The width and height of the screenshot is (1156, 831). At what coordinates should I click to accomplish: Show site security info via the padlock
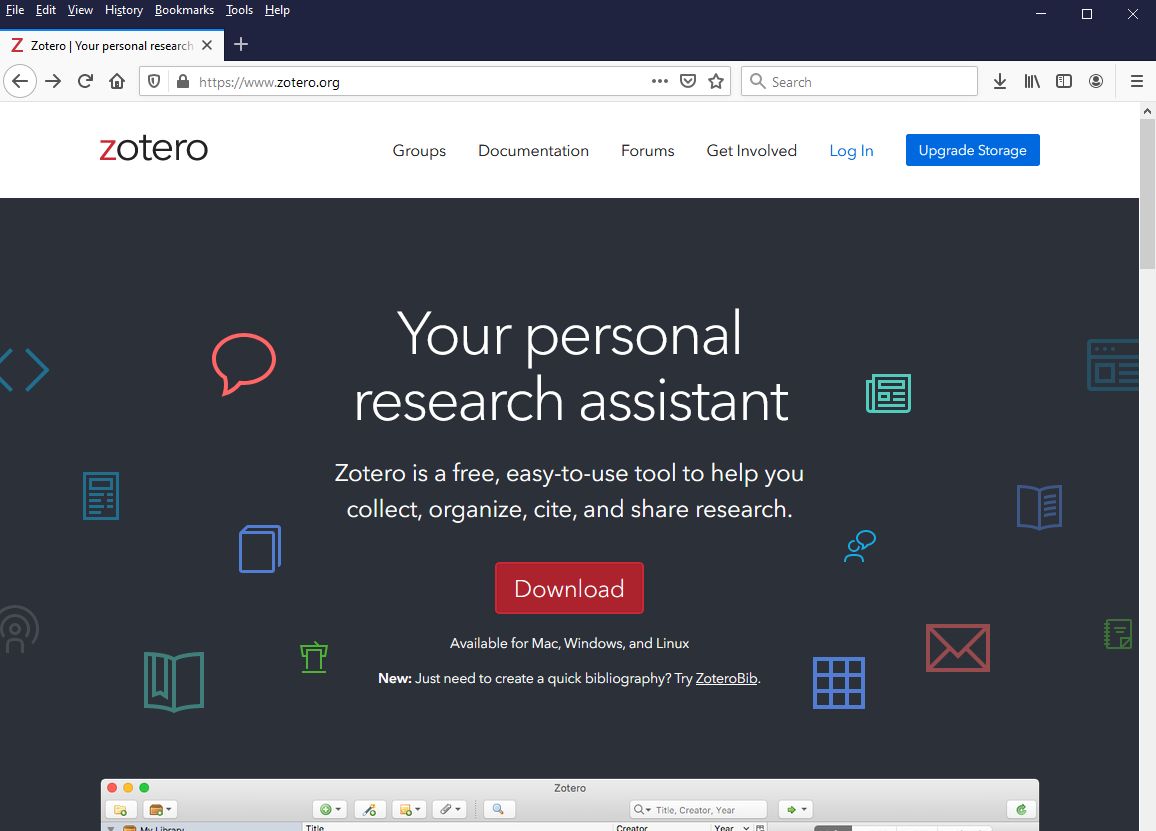pyautogui.click(x=183, y=81)
